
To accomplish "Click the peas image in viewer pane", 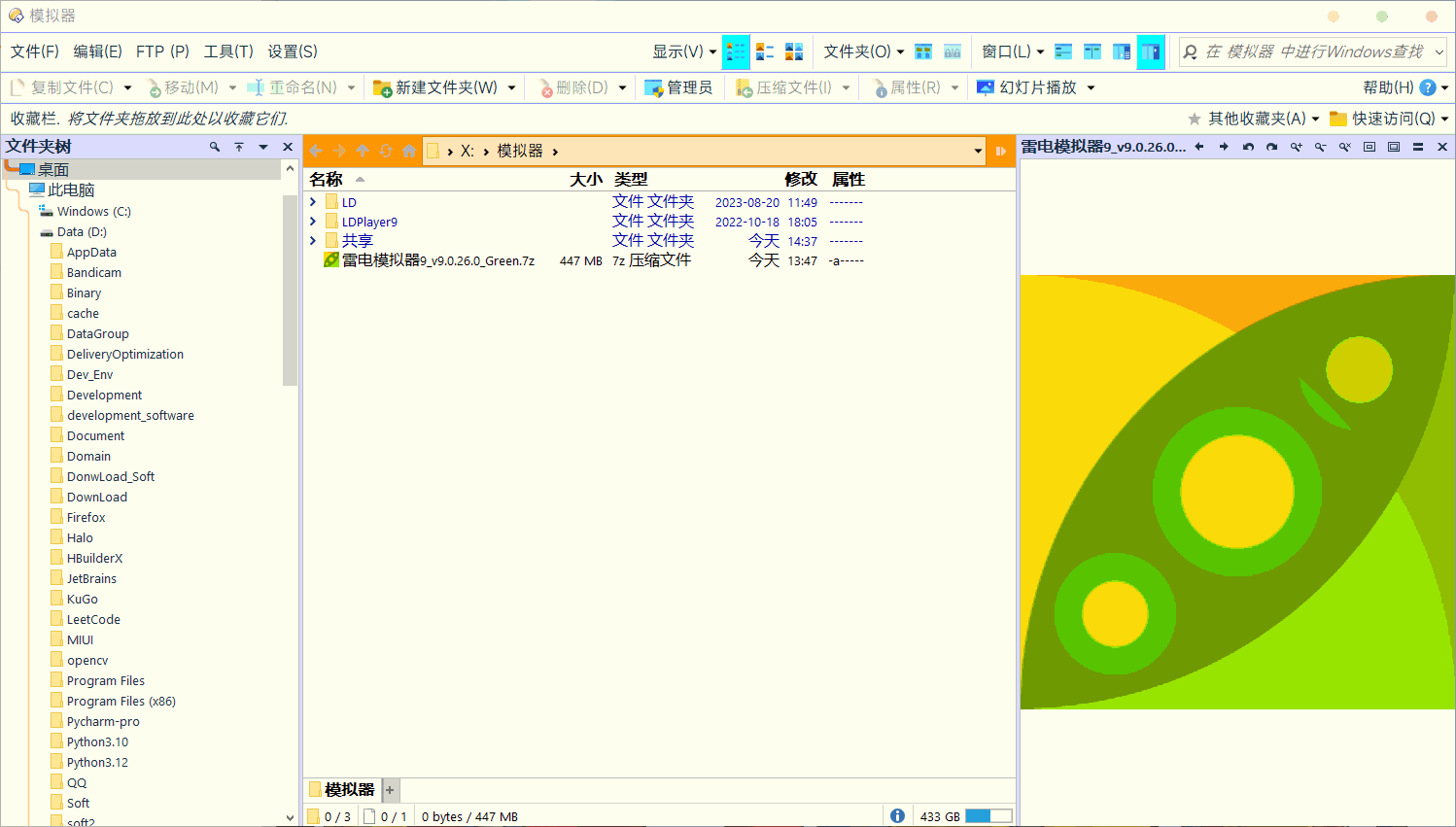I will (x=1237, y=493).
